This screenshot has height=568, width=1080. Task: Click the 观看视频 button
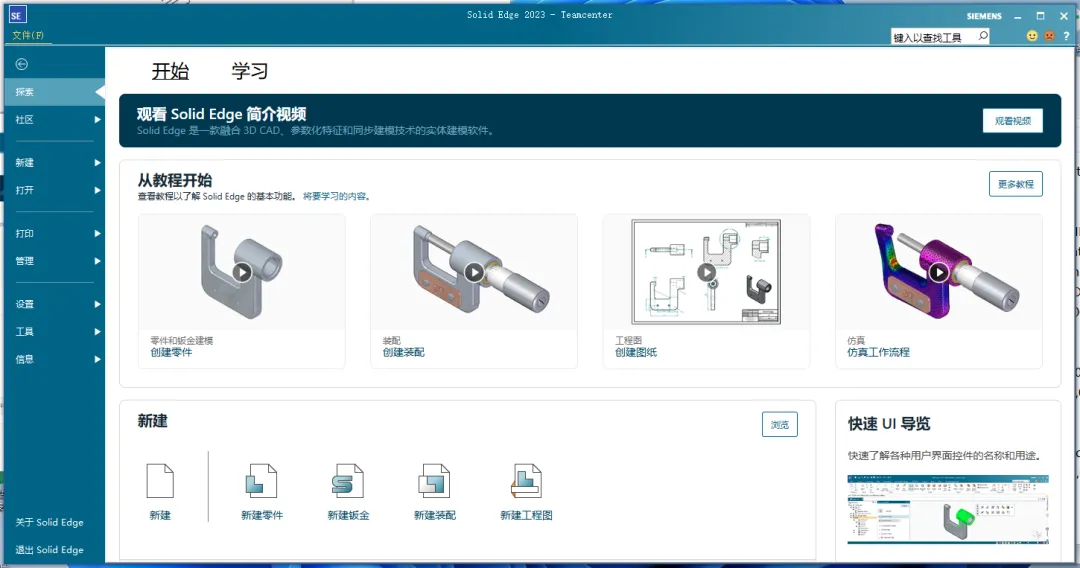tap(1012, 120)
